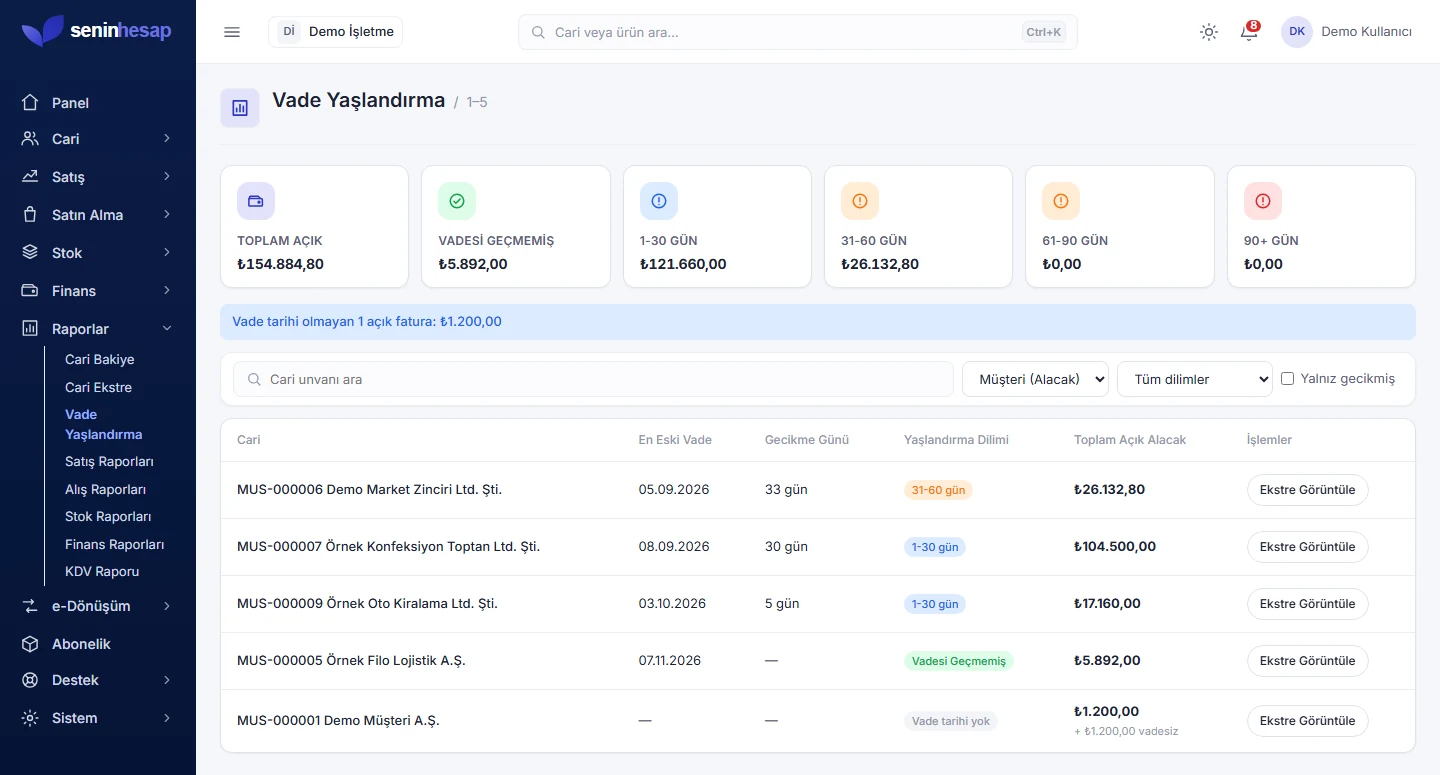View ekstre for Demo Müşteri A.Ş.
Image resolution: width=1440 pixels, height=775 pixels.
1307,721
